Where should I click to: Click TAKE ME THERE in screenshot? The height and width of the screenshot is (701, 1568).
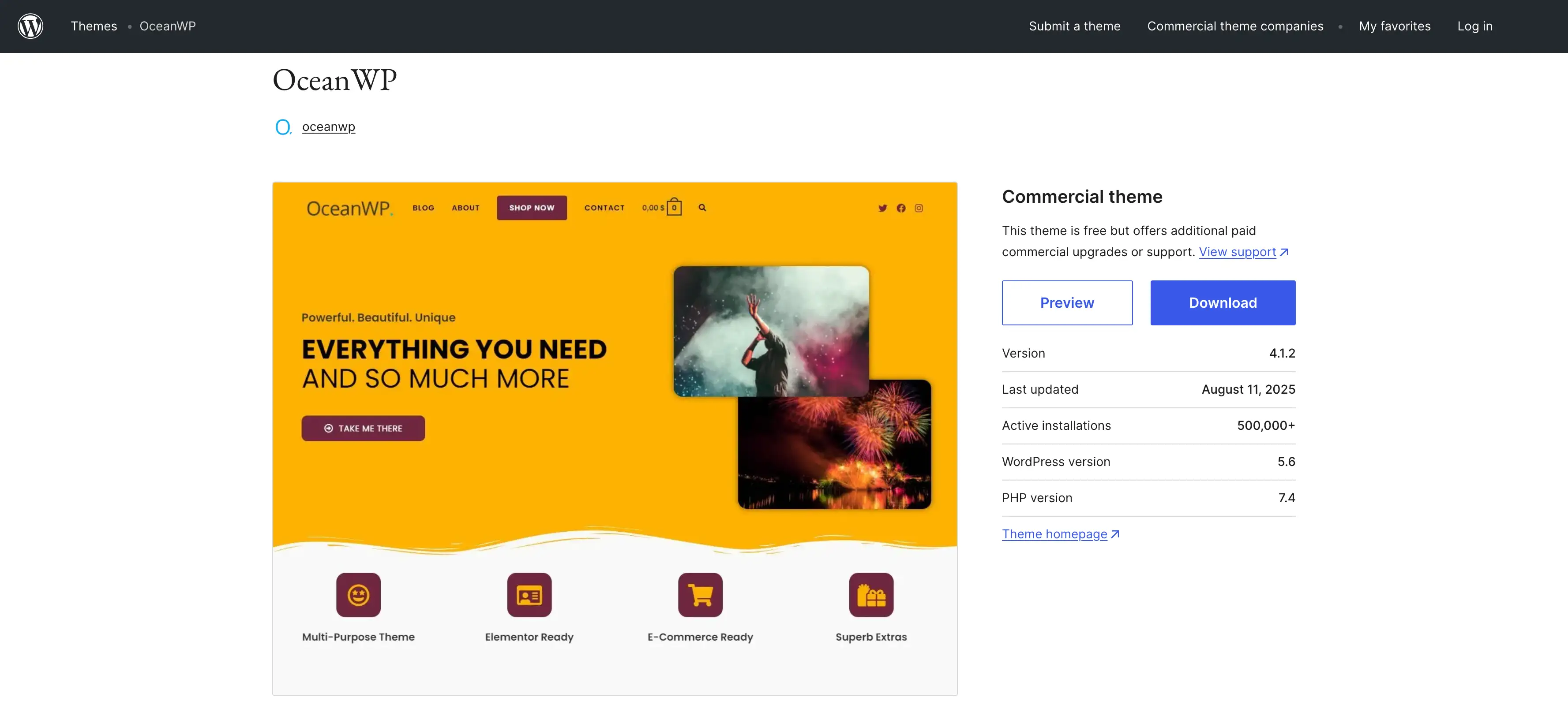click(x=363, y=429)
